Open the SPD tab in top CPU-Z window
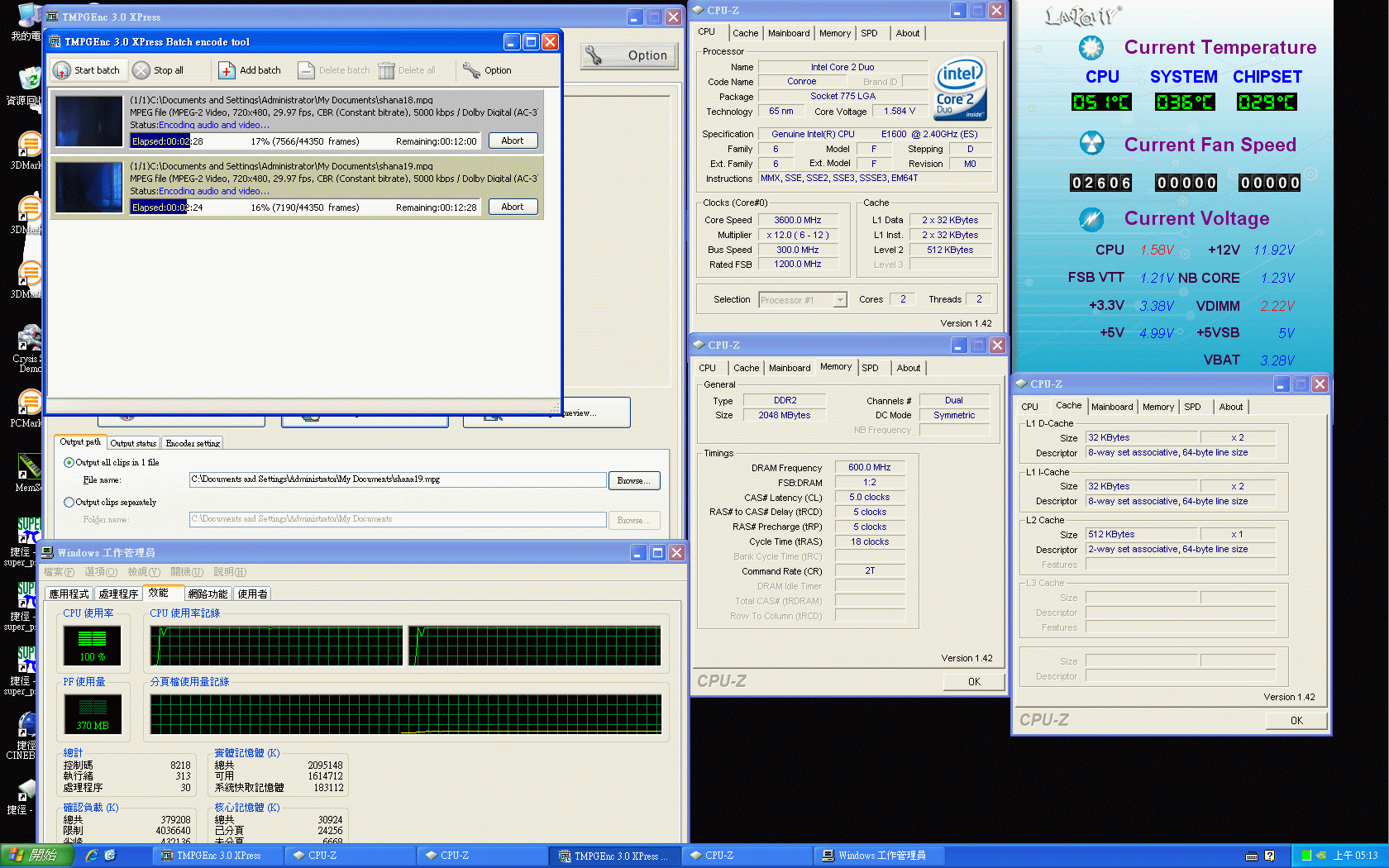Screen dimensions: 1389x868 [869, 33]
